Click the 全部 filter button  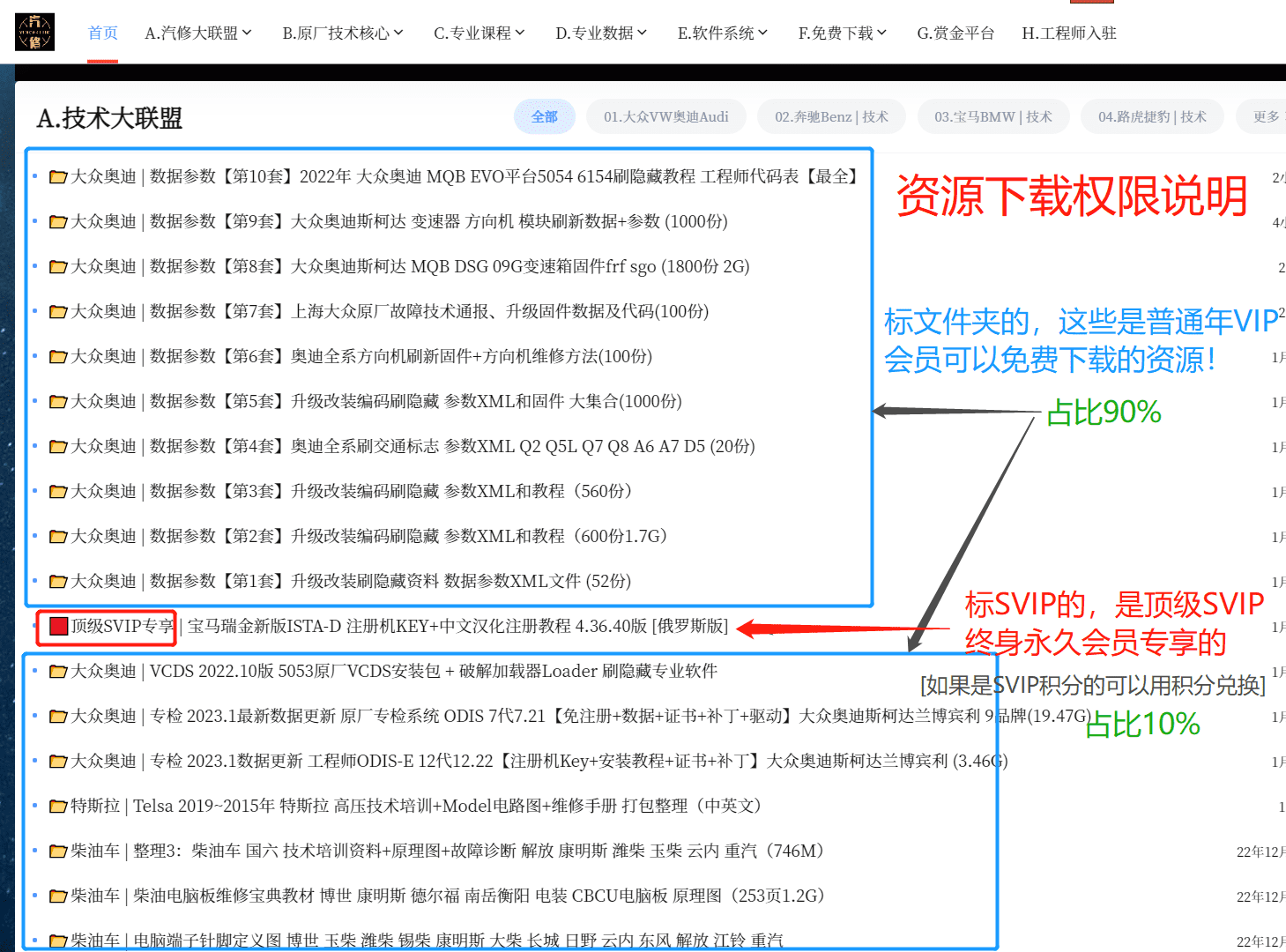(545, 115)
